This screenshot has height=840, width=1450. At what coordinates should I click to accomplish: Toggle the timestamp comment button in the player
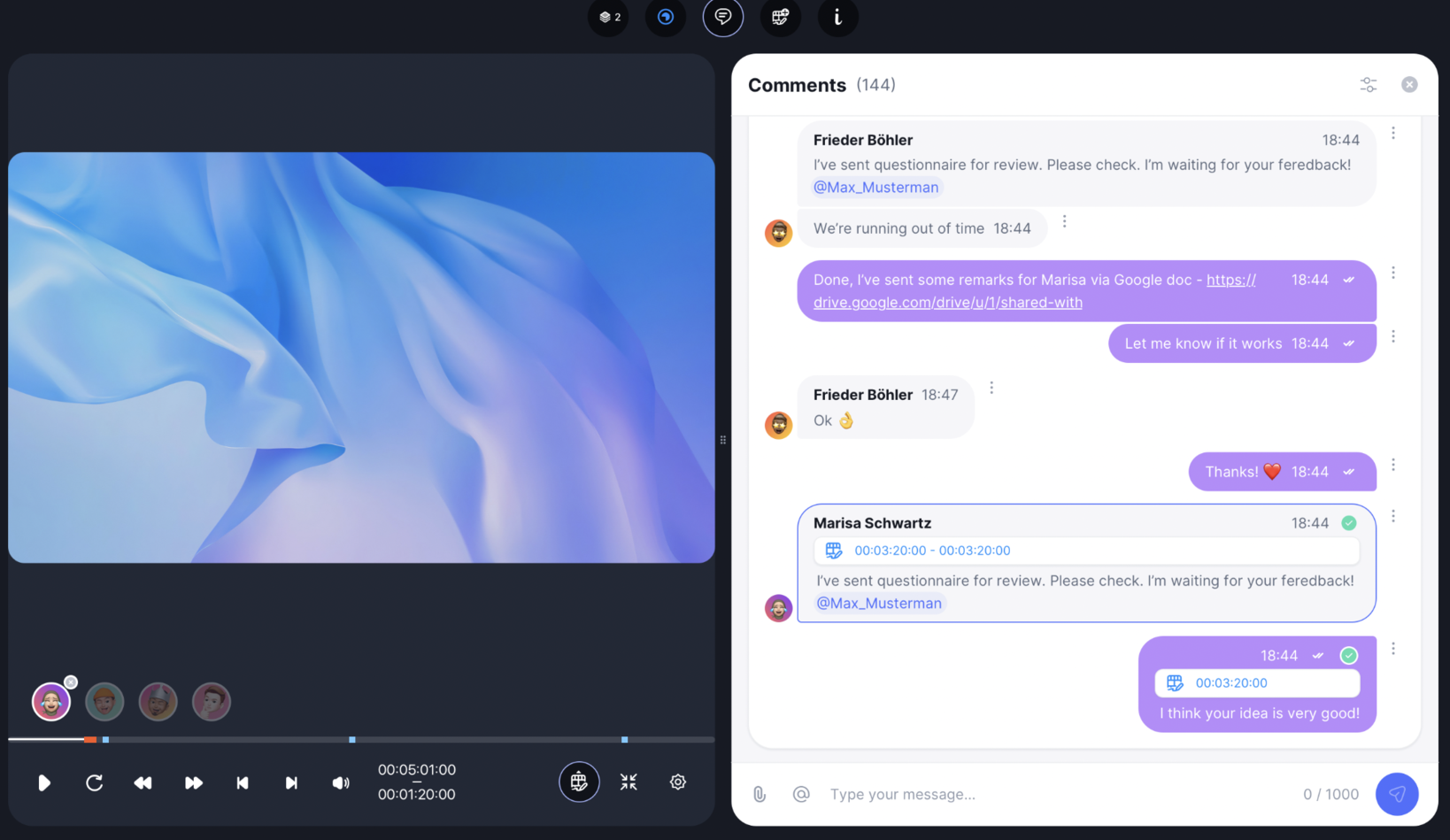coord(579,782)
